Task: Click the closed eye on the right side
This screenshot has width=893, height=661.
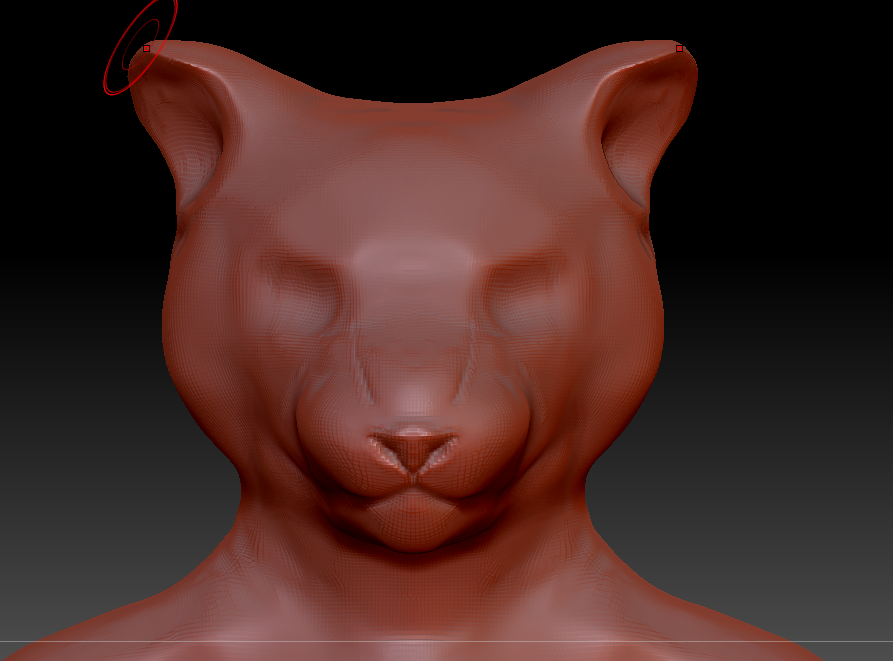Action: tap(527, 296)
